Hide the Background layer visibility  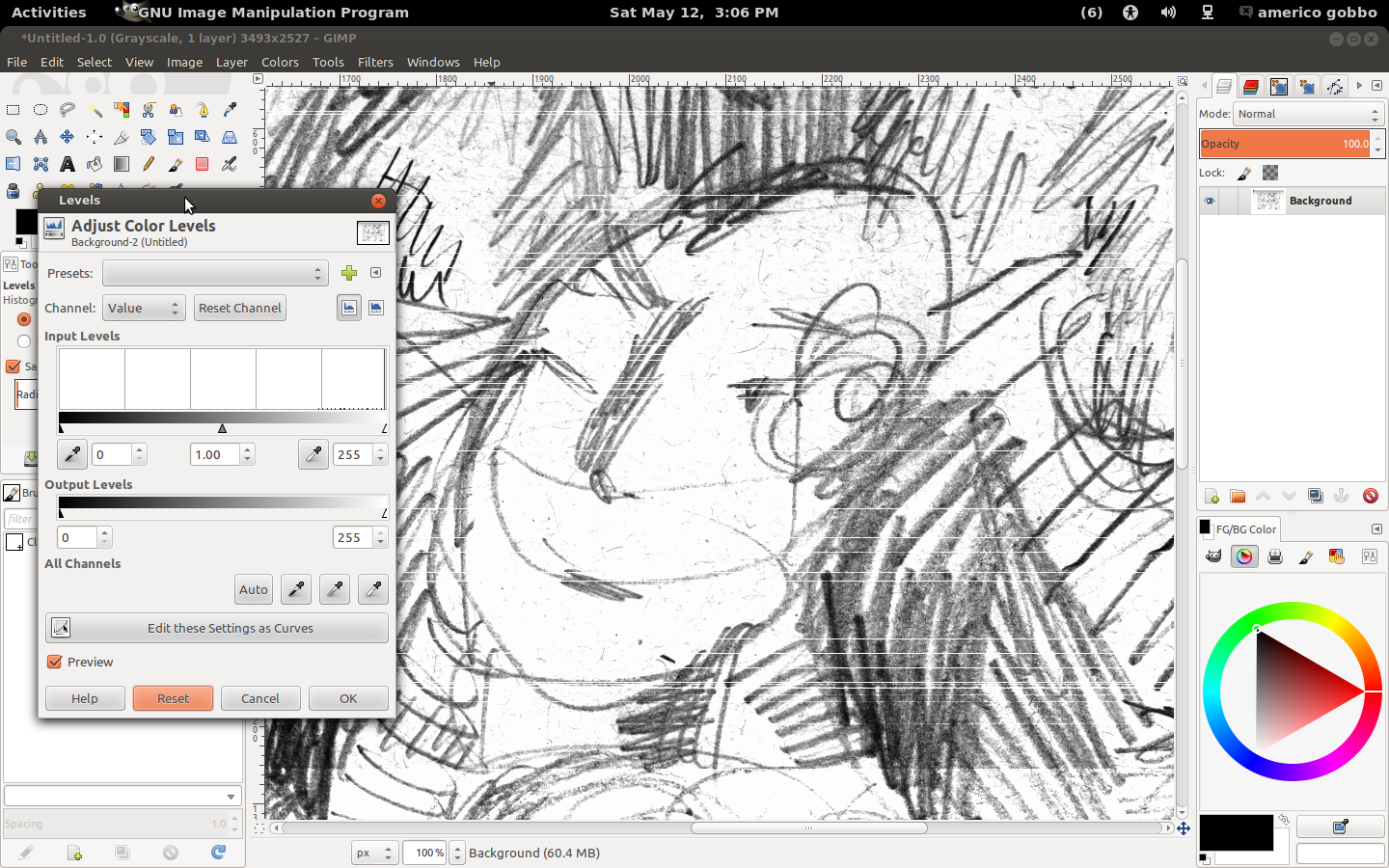[1210, 201]
